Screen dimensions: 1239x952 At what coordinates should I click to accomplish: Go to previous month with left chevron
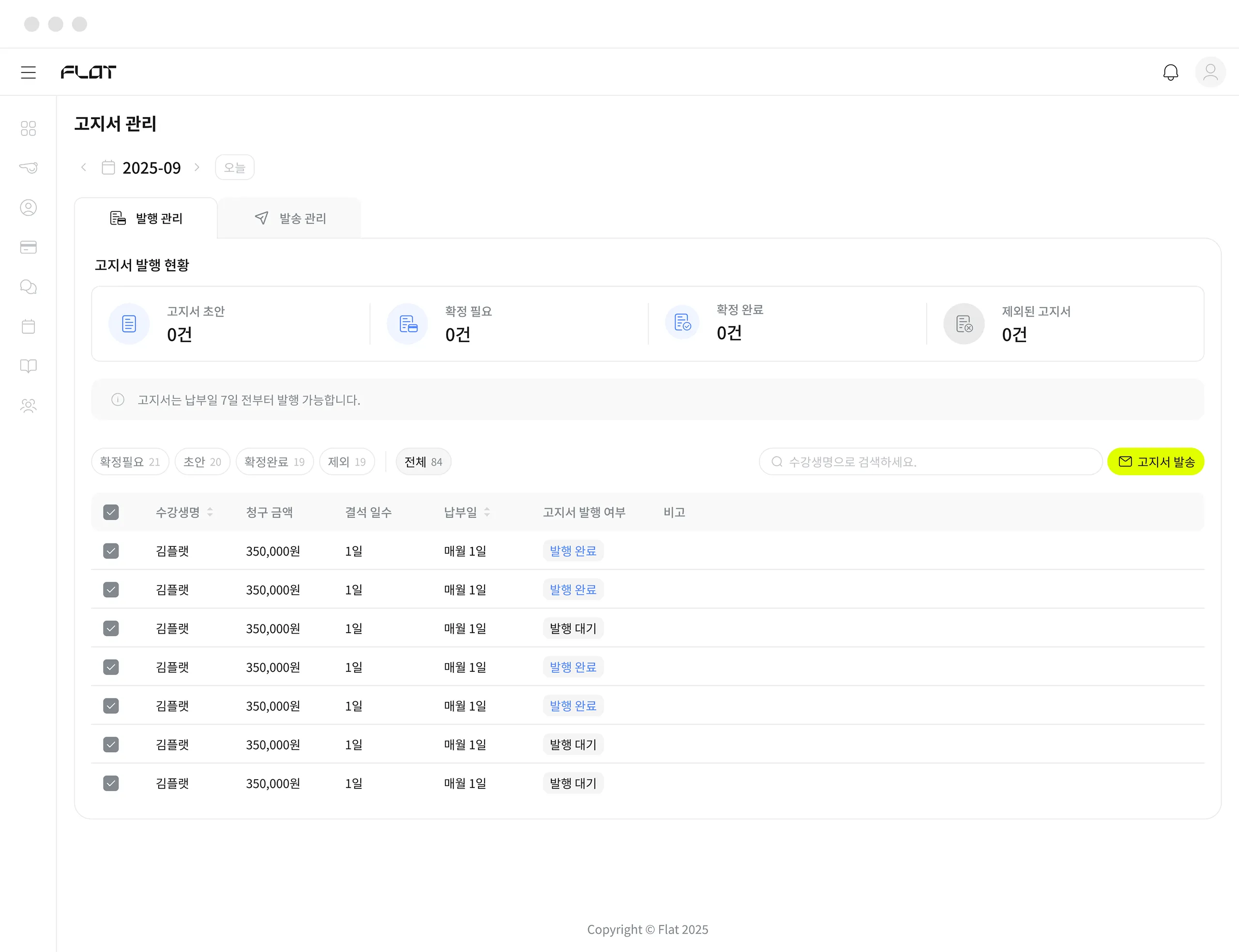(x=84, y=167)
